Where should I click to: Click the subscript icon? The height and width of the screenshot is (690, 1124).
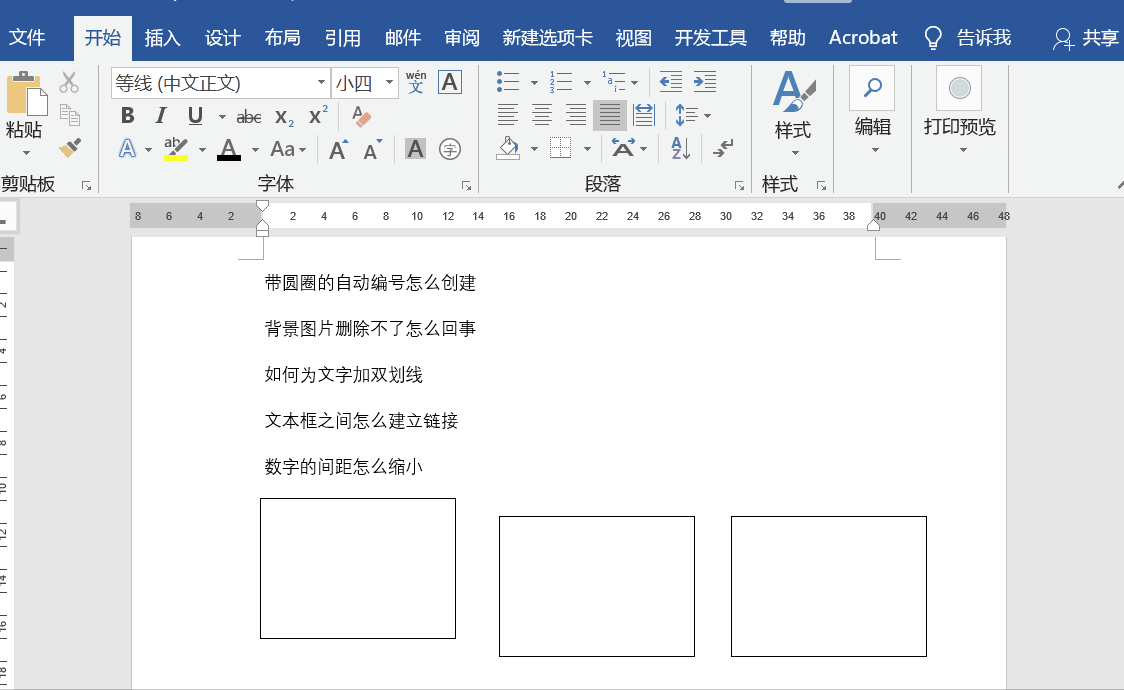(283, 115)
